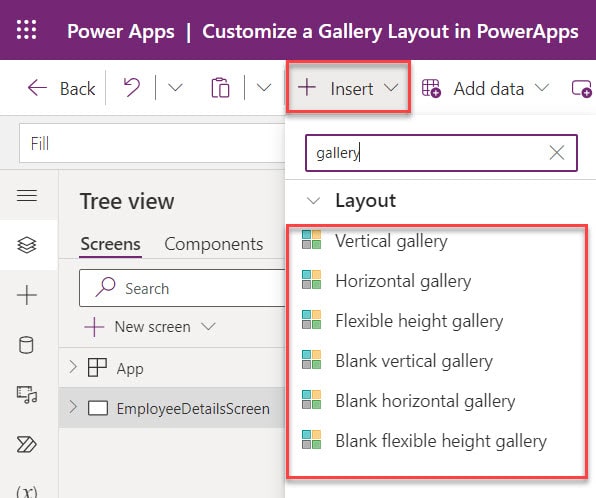
Task: Open the New screen dropdown chevron
Action: 208,327
